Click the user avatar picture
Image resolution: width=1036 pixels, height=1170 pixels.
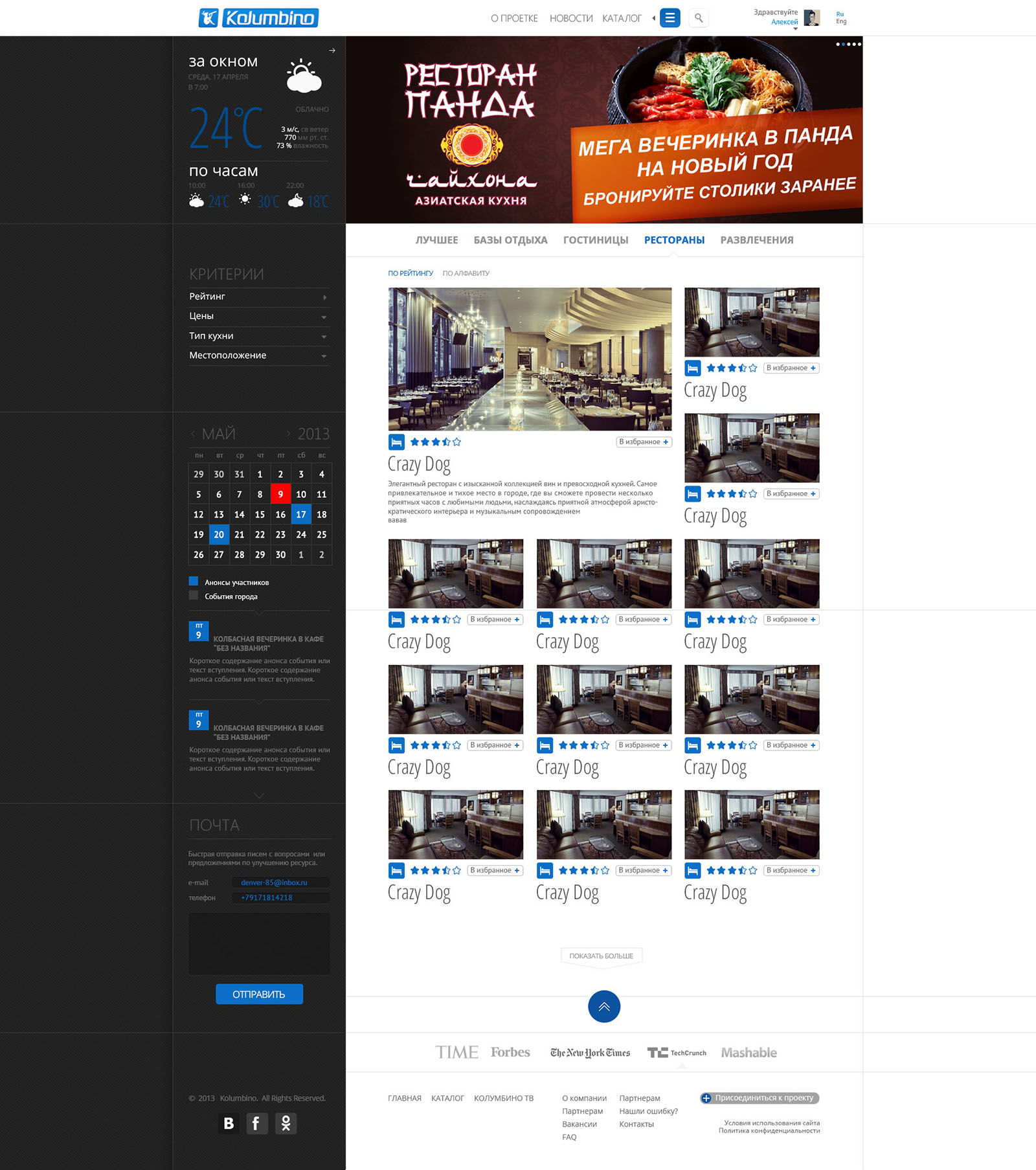811,17
